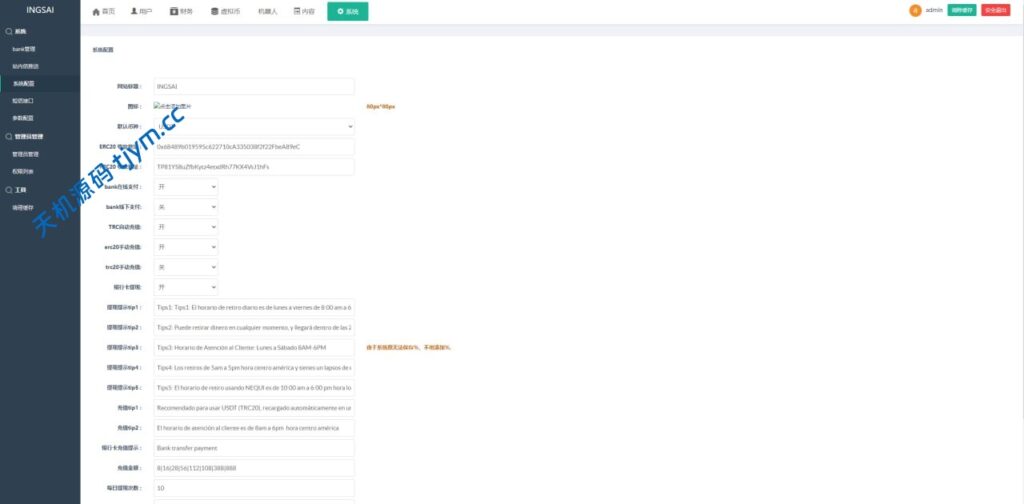Screen dimensions: 1024x504
Task: Click the virtual currency stack icon
Action: click(214, 12)
